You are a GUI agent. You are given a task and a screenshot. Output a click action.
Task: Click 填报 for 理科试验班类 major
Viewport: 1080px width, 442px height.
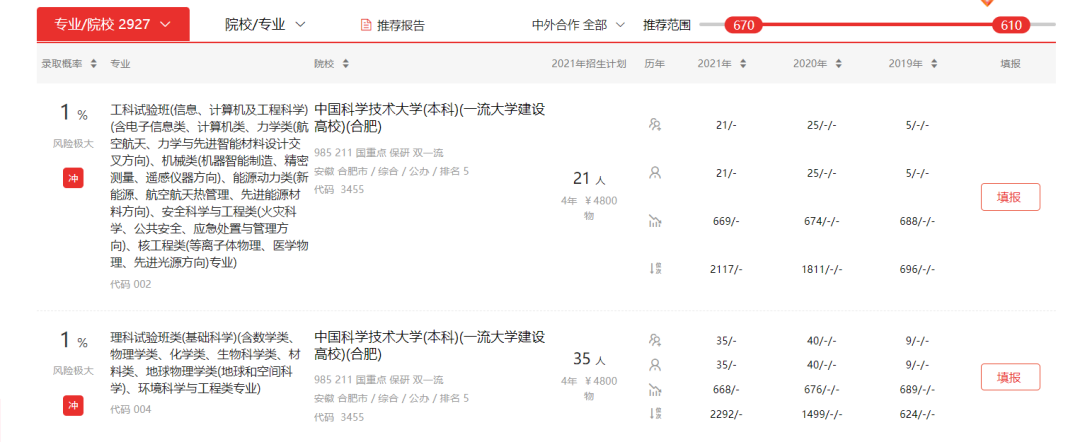pos(1010,377)
